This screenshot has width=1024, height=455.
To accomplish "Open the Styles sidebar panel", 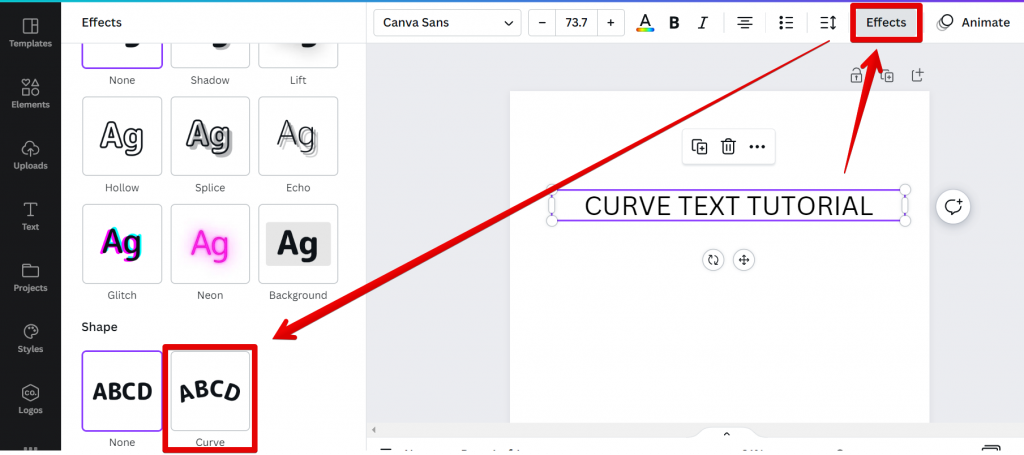I will click(30, 338).
